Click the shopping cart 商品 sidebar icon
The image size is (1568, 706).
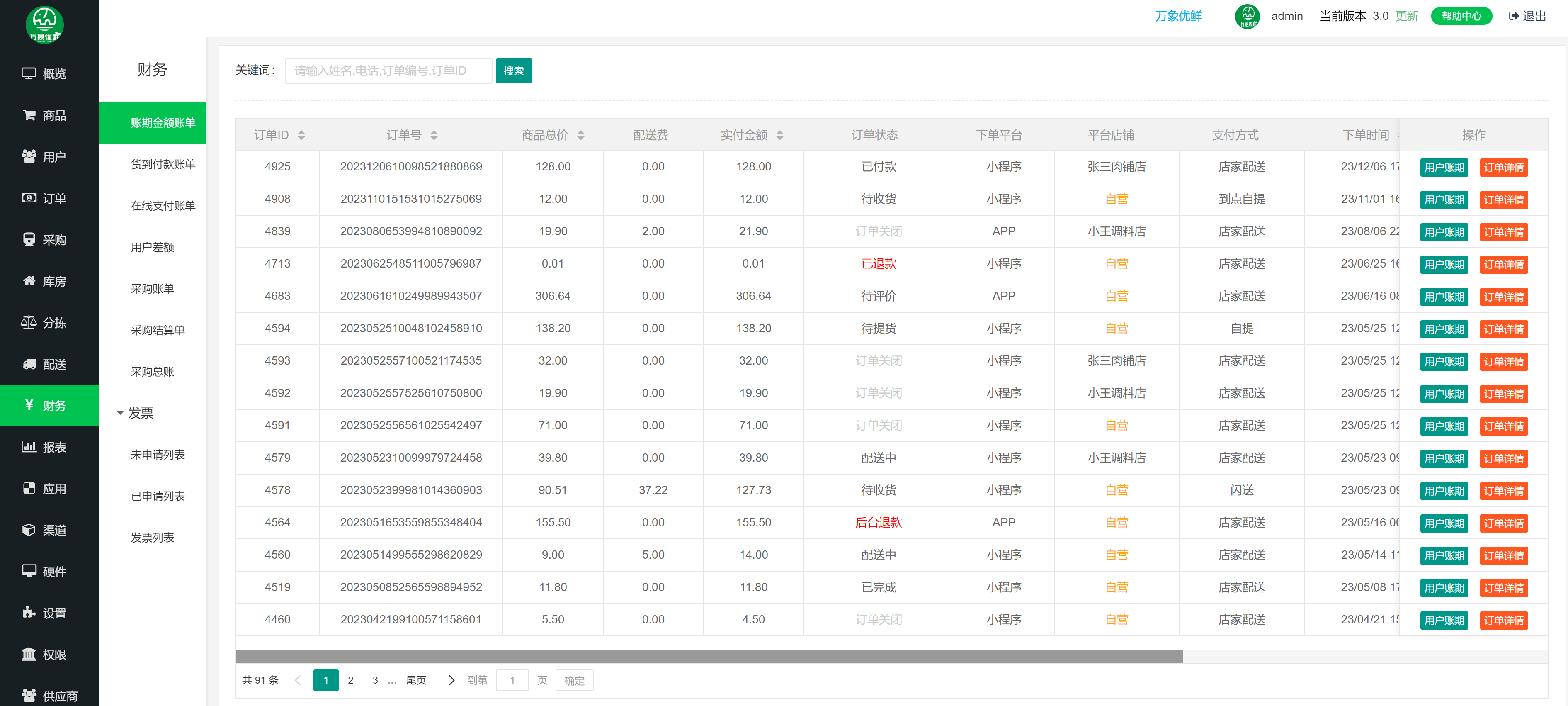click(x=29, y=114)
